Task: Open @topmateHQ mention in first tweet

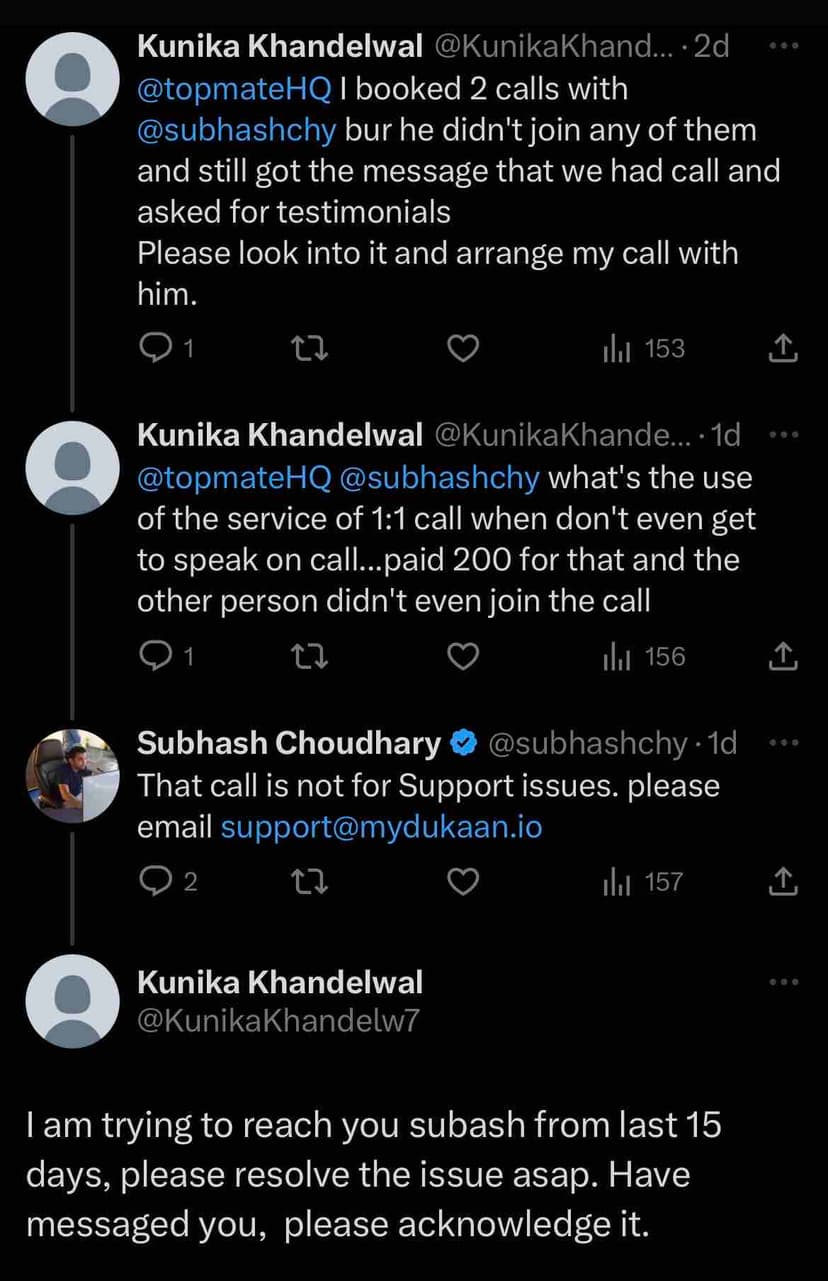Action: click(x=234, y=89)
